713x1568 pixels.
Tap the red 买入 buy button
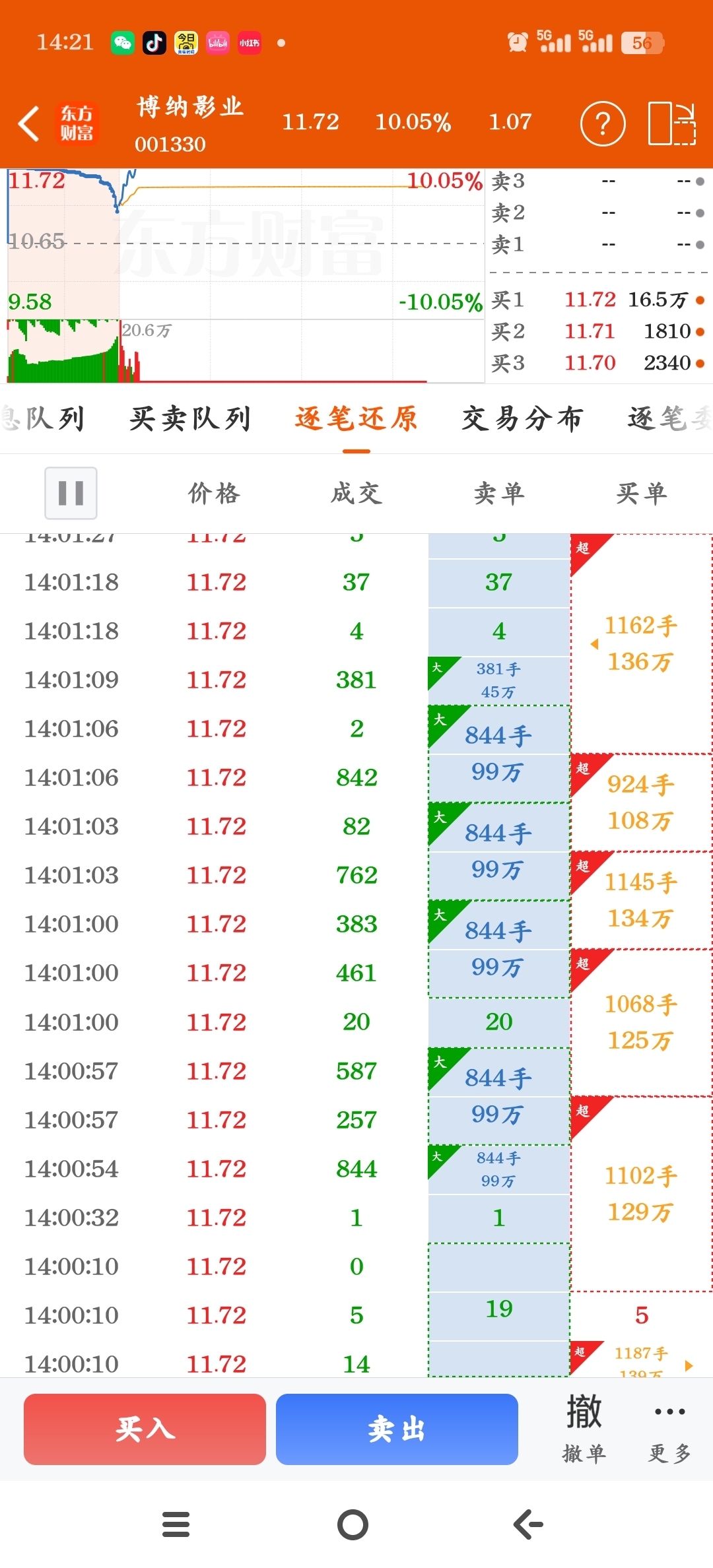click(145, 1429)
